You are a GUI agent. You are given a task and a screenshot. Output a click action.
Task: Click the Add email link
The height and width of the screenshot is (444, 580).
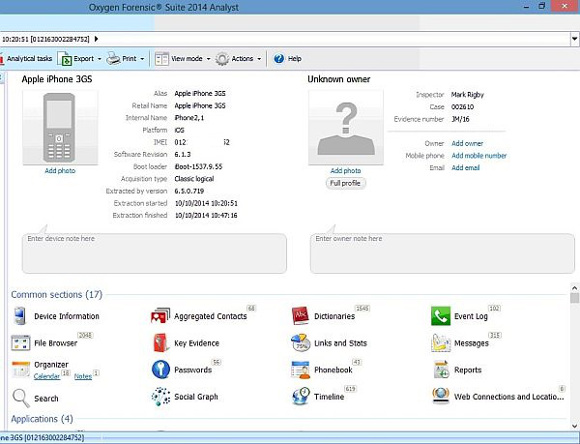coord(465,168)
